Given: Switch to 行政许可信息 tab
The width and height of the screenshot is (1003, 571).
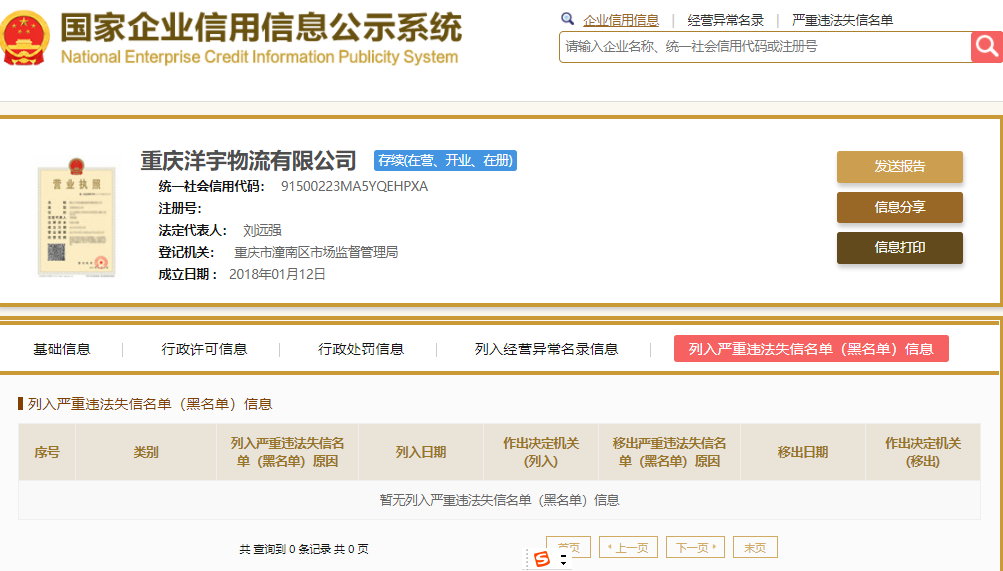Looking at the screenshot, I should [x=204, y=349].
